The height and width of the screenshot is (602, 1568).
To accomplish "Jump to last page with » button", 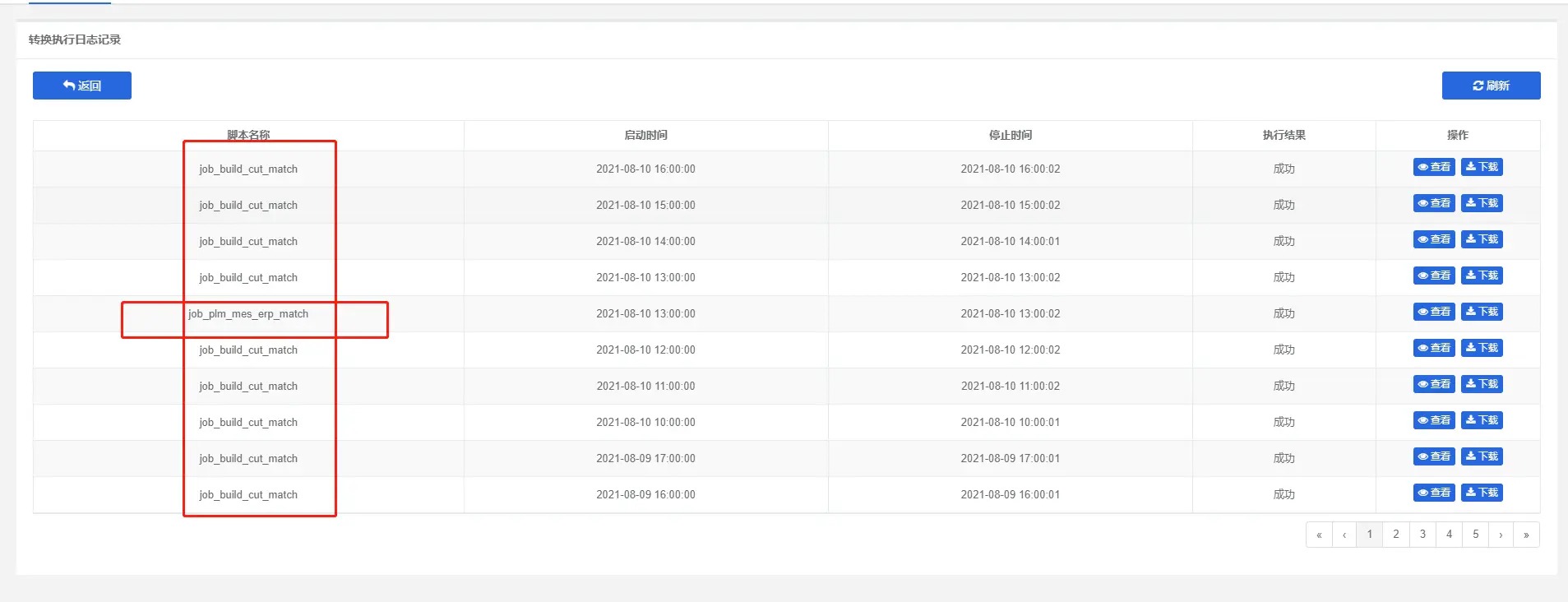I will (1526, 535).
